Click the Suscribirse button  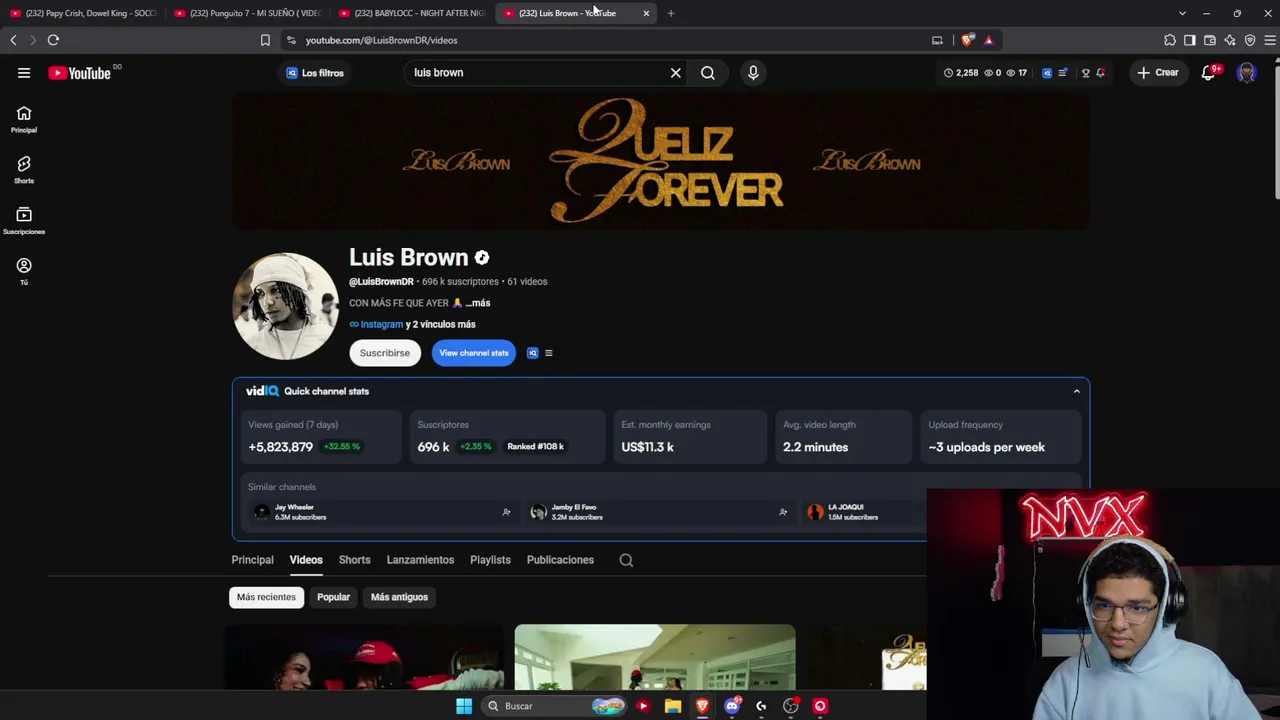point(385,353)
